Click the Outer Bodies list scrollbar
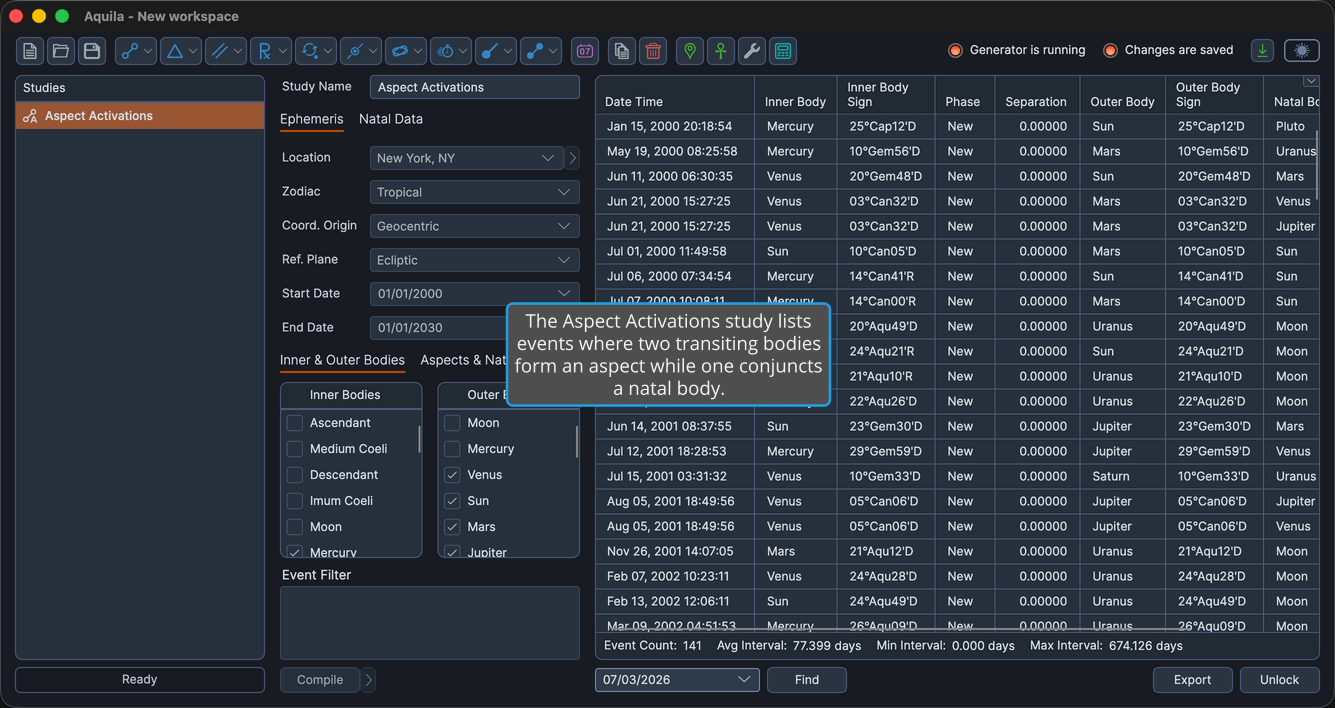The height and width of the screenshot is (708, 1335). [x=576, y=440]
